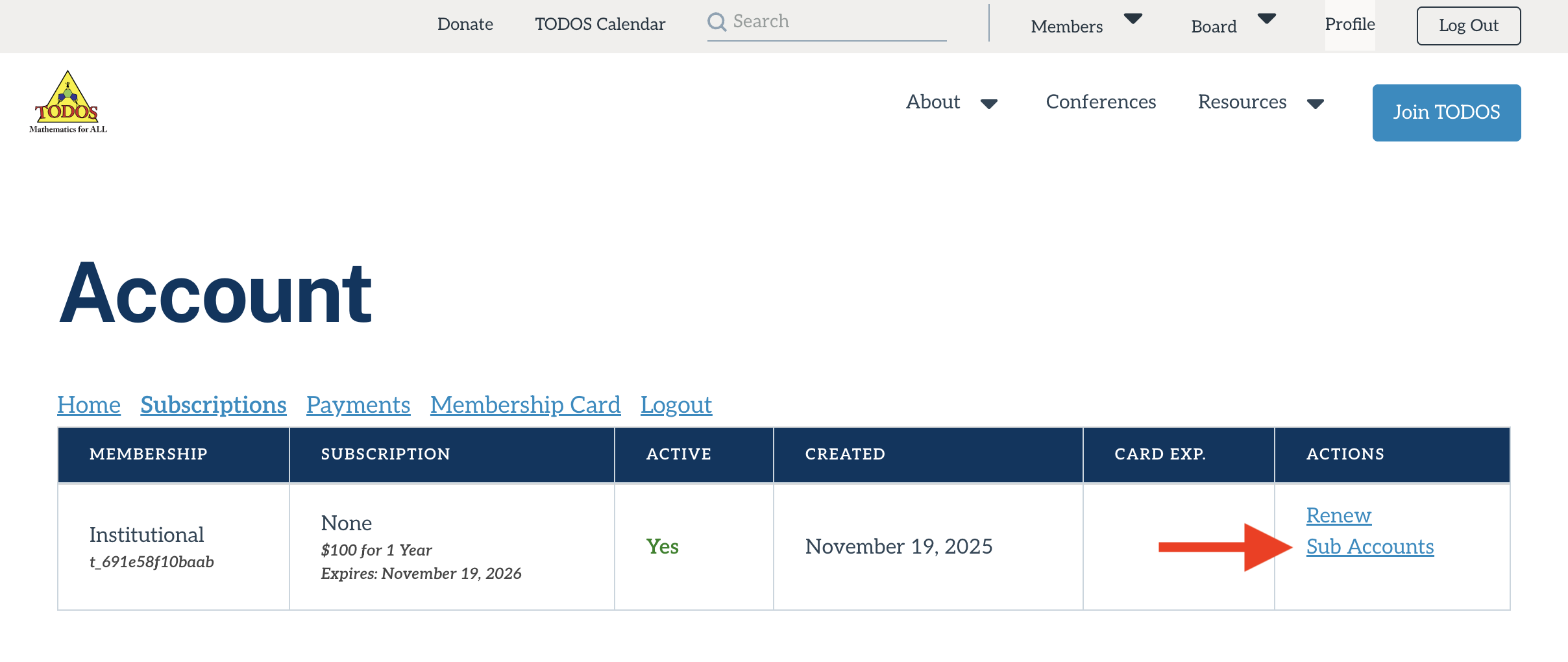1568x662 pixels.
Task: Select the Profile menu item
Action: (1350, 24)
